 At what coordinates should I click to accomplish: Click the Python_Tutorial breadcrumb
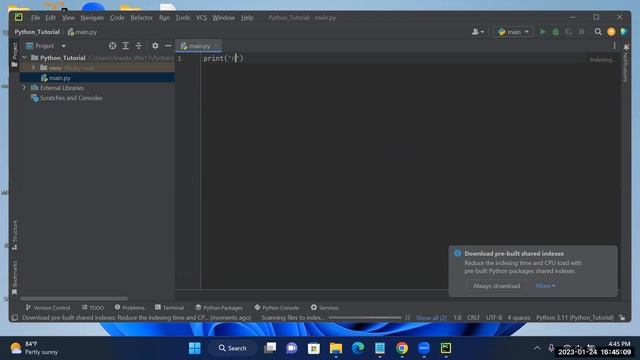[x=37, y=32]
